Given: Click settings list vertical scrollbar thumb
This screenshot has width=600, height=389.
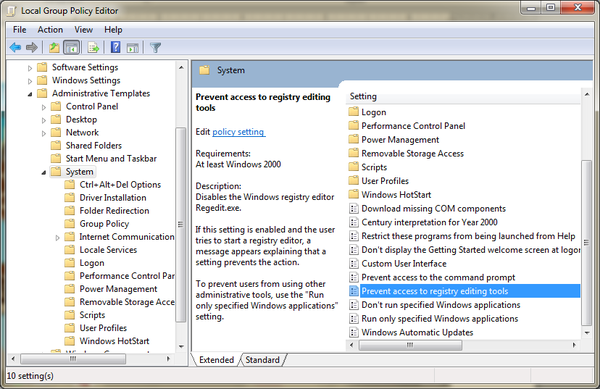Looking at the screenshot, I should click(586, 243).
